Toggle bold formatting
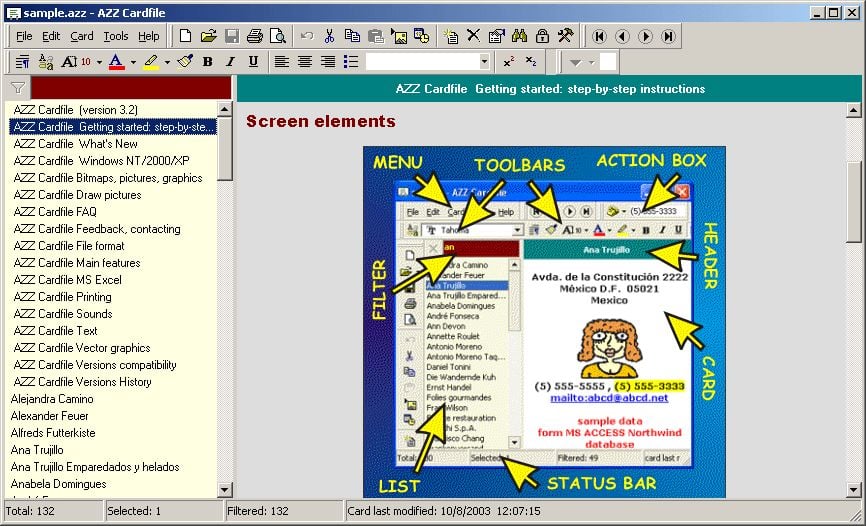The width and height of the screenshot is (866, 526). (x=208, y=61)
